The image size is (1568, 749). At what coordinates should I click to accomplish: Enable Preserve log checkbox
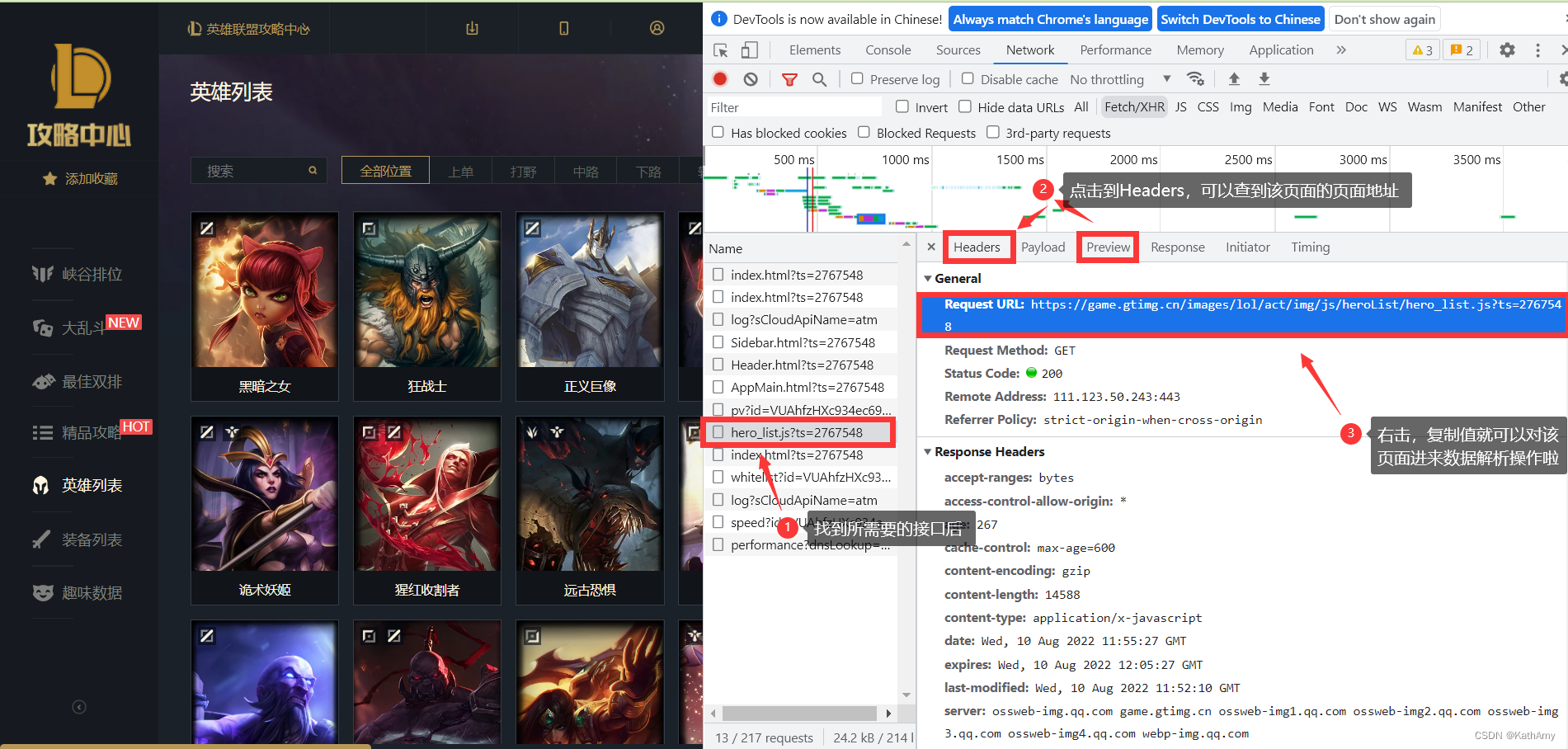point(857,78)
